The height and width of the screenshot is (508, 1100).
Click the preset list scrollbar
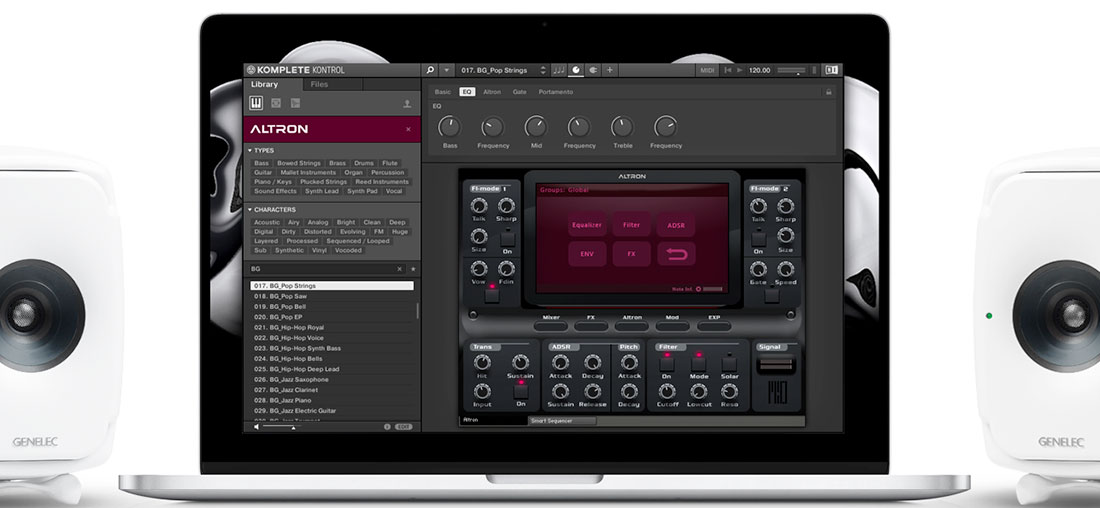(x=418, y=310)
